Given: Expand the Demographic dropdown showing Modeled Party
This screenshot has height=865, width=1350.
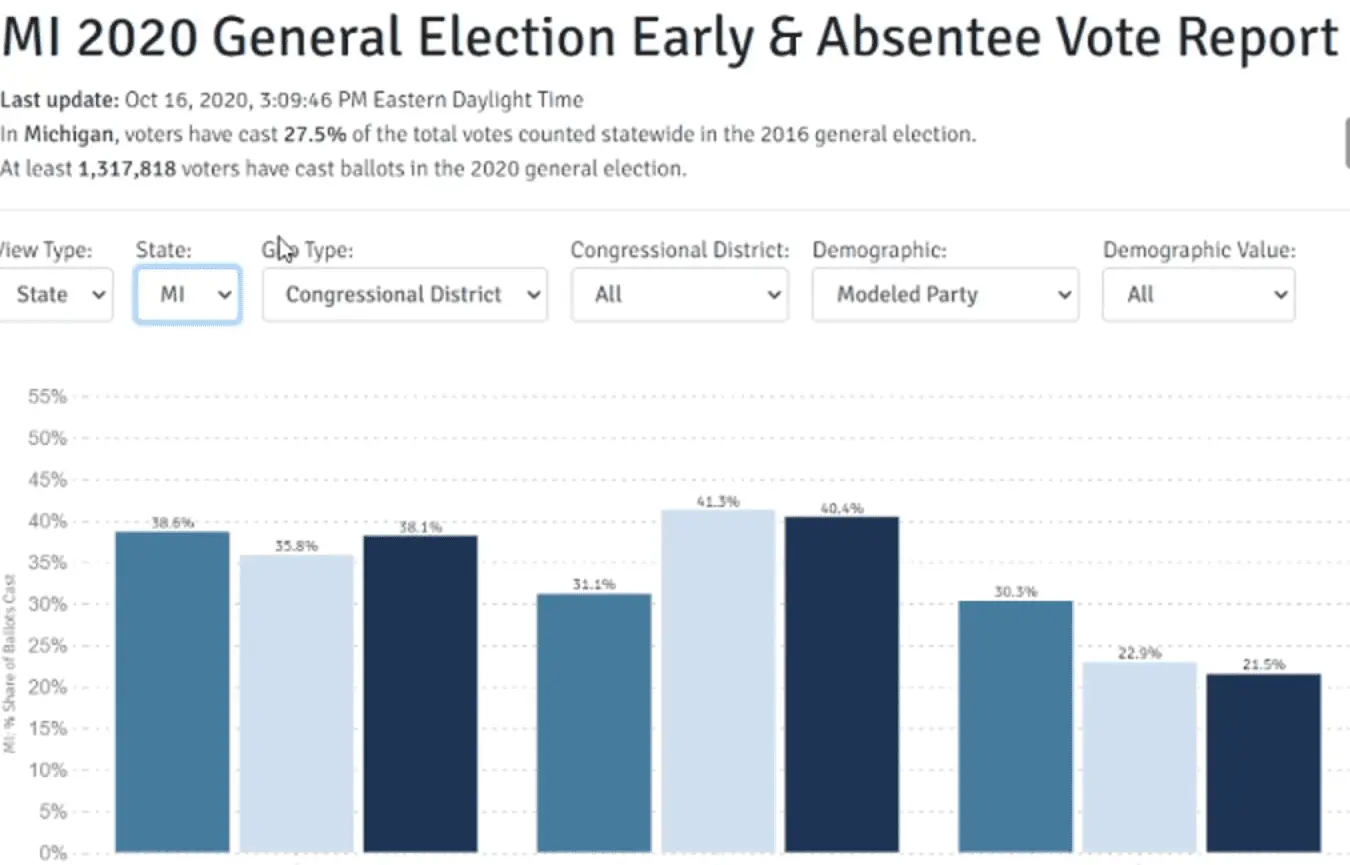Looking at the screenshot, I should pos(944,295).
